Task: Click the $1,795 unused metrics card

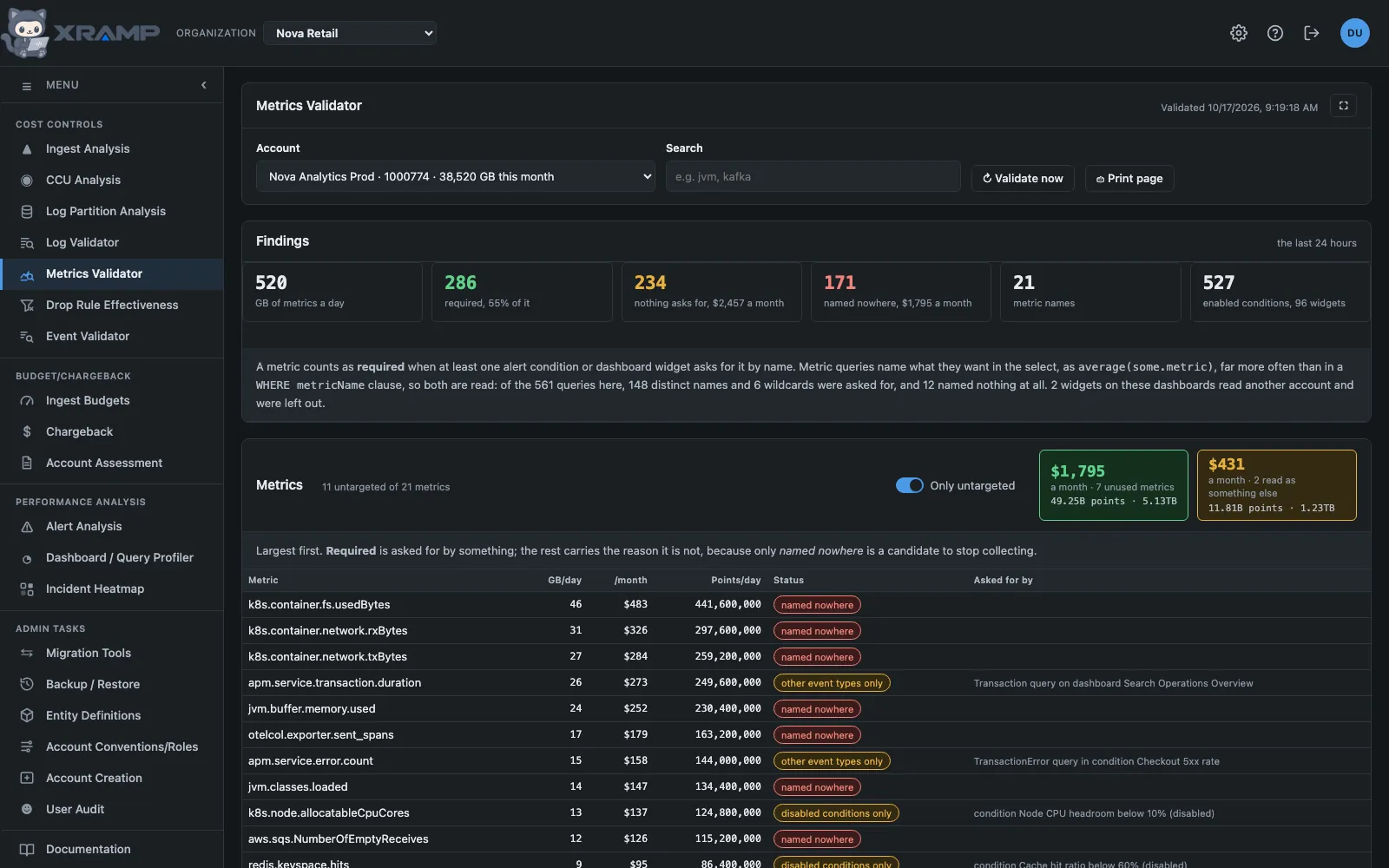Action: coord(1114,485)
